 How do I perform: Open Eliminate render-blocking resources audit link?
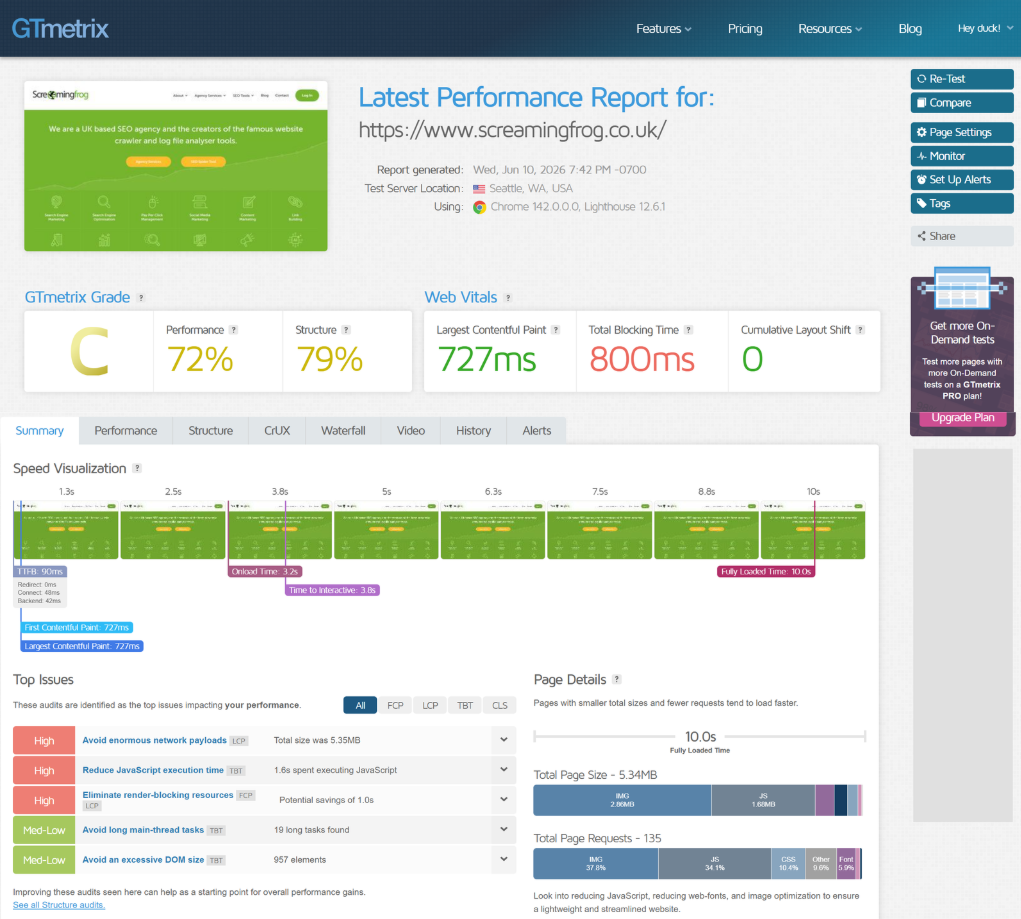click(158, 795)
